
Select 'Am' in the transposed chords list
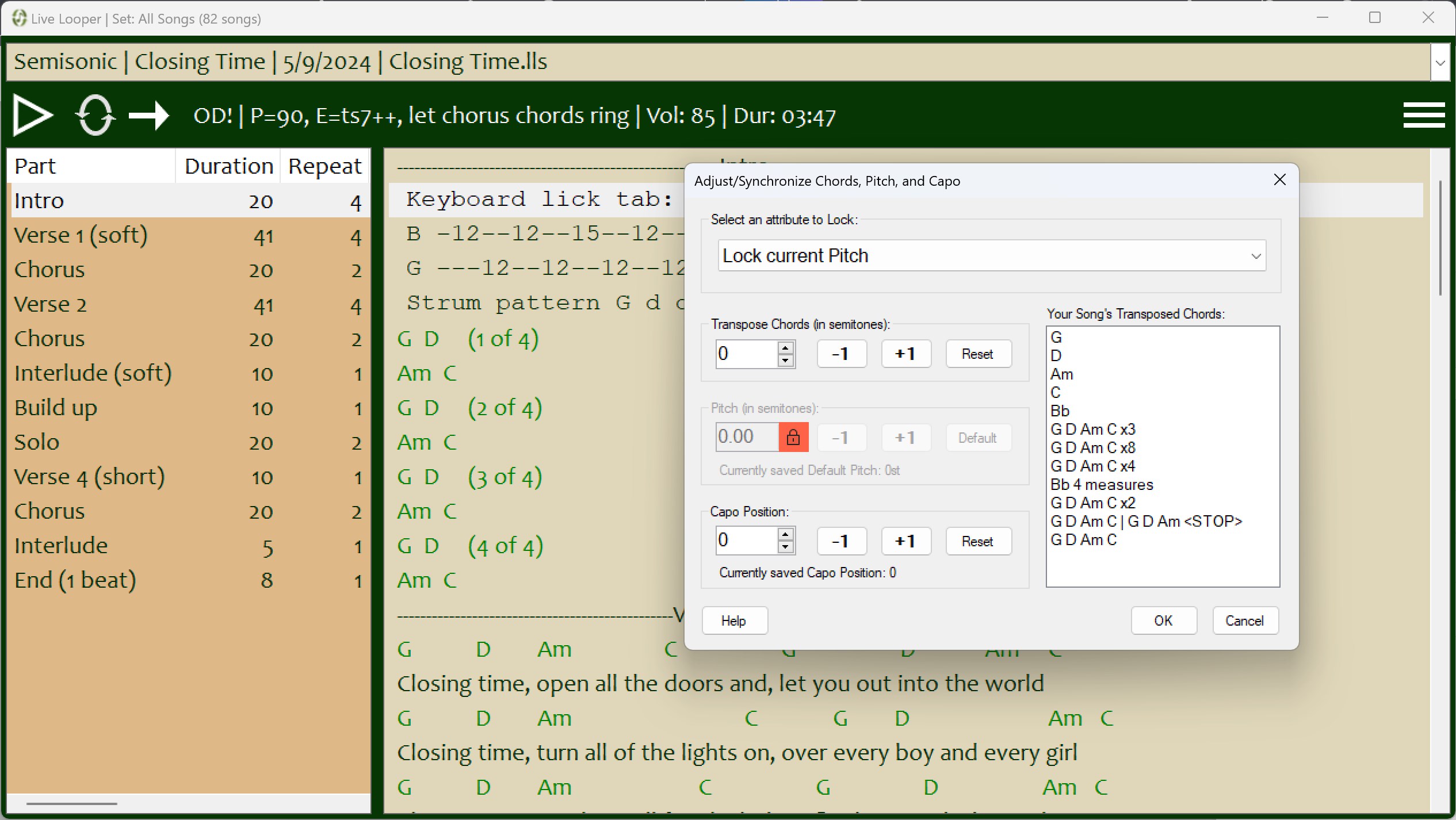1062,374
